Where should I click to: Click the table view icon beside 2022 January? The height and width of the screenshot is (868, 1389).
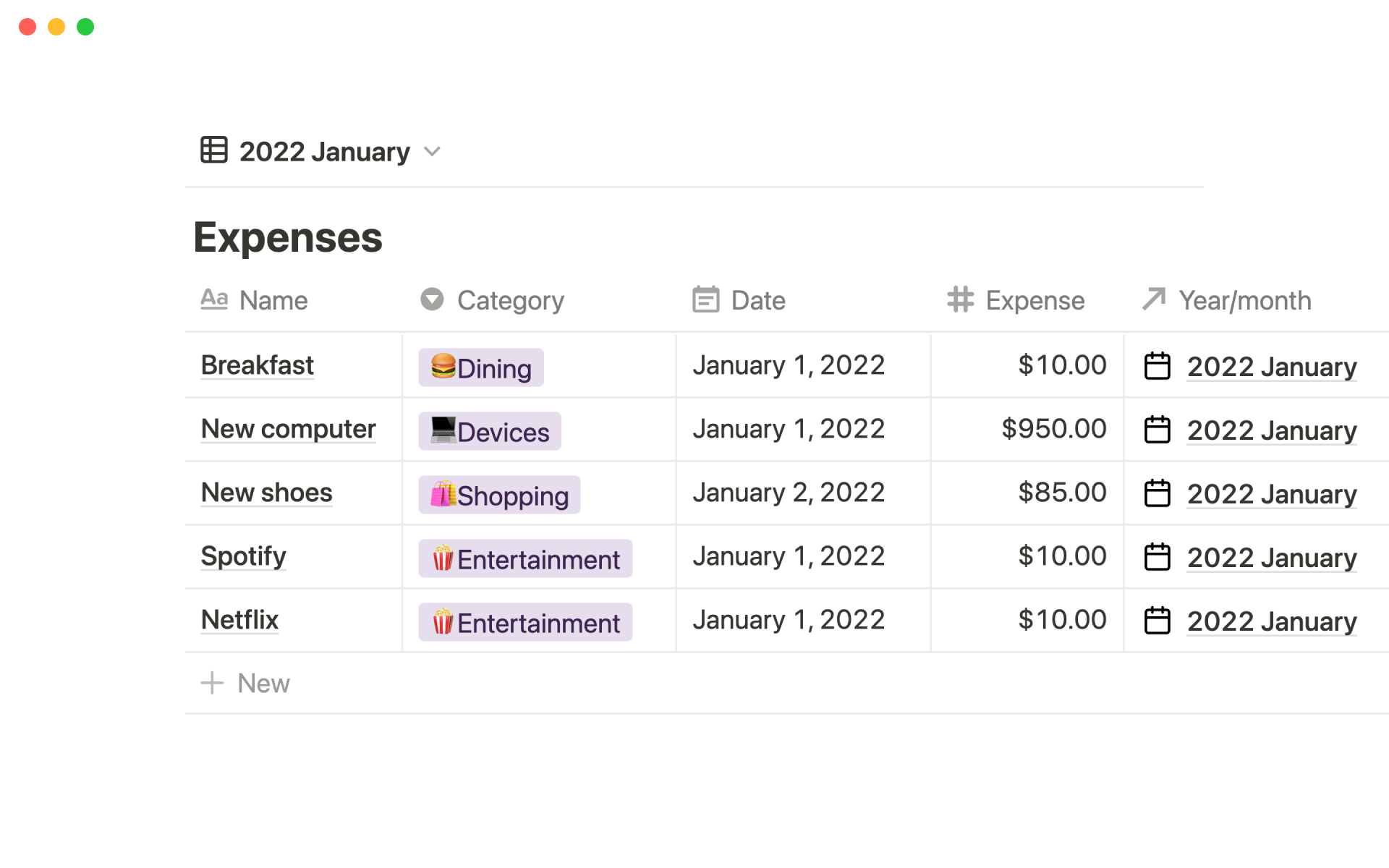click(x=214, y=150)
